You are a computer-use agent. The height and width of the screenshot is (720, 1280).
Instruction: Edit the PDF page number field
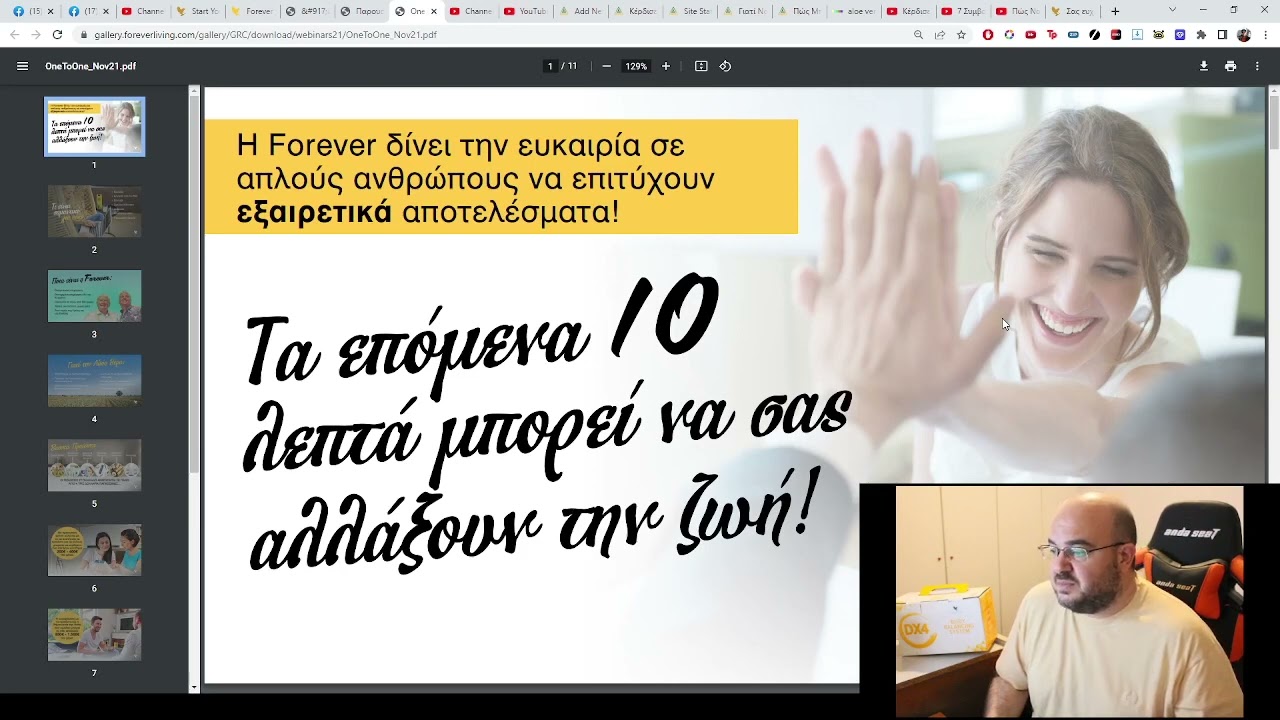point(550,66)
